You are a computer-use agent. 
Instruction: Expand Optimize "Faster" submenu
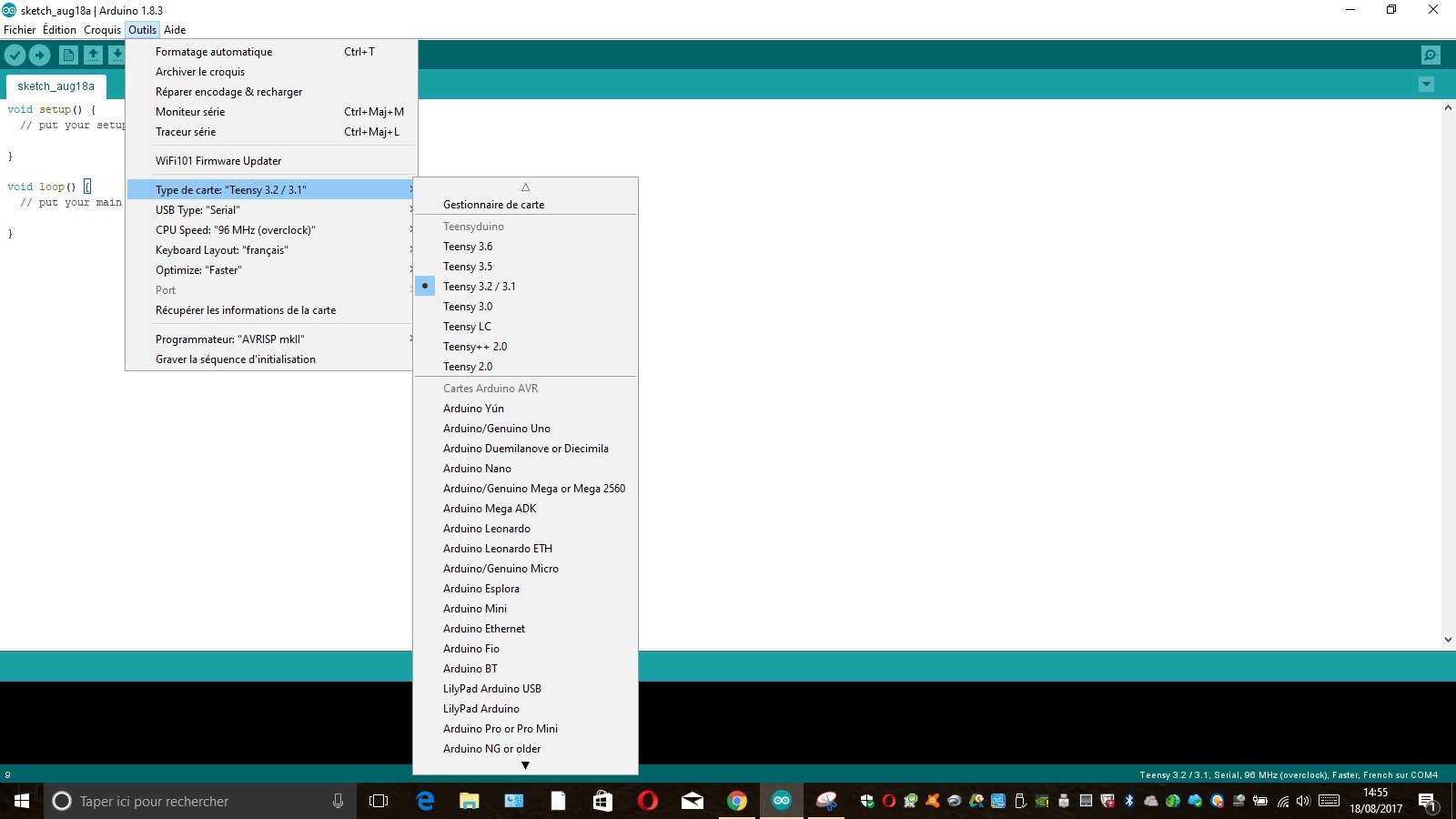pos(271,270)
